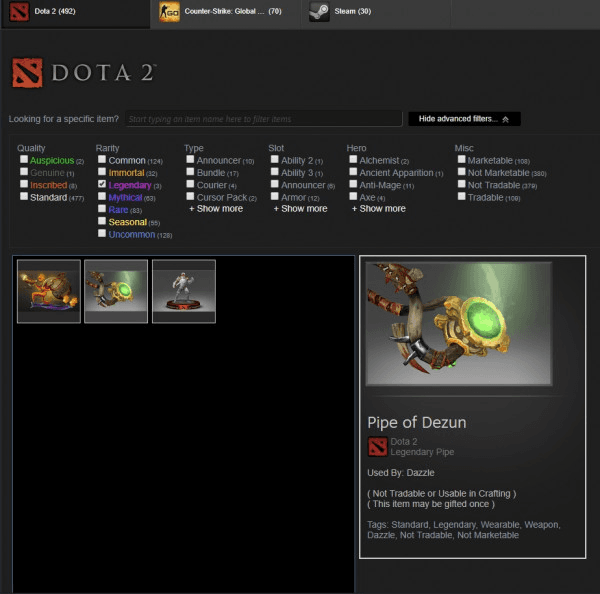Click Not Tradable or Usable in Crafting note
The height and width of the screenshot is (594, 600).
coord(442,493)
